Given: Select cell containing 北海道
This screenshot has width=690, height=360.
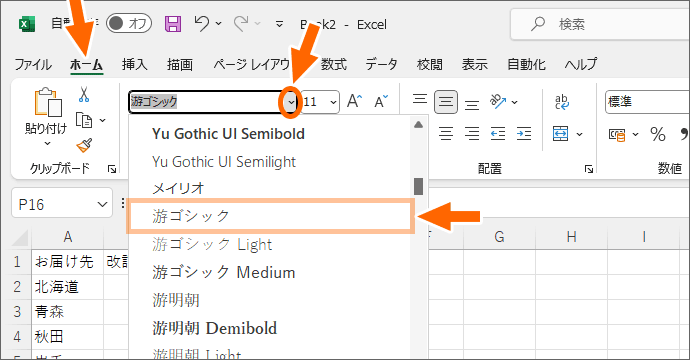Looking at the screenshot, I should [x=68, y=287].
